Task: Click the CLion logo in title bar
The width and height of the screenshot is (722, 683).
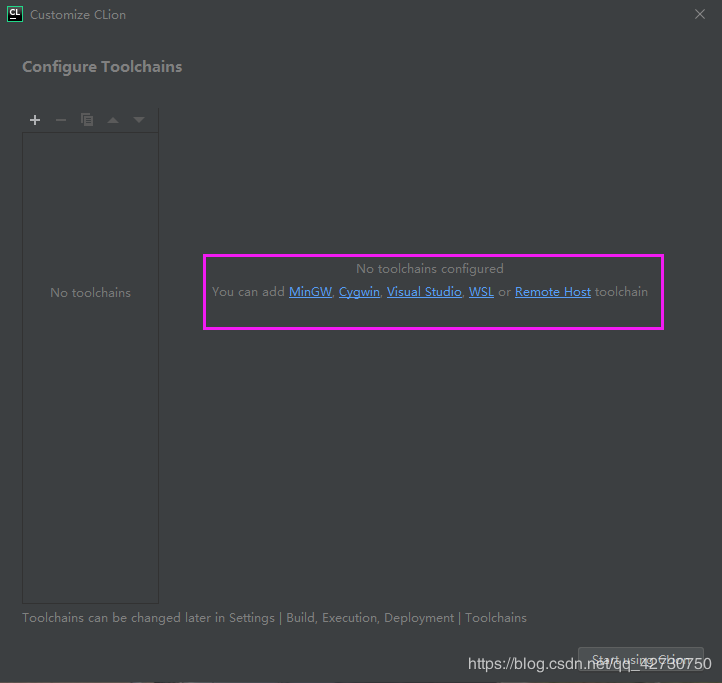Action: click(x=15, y=14)
